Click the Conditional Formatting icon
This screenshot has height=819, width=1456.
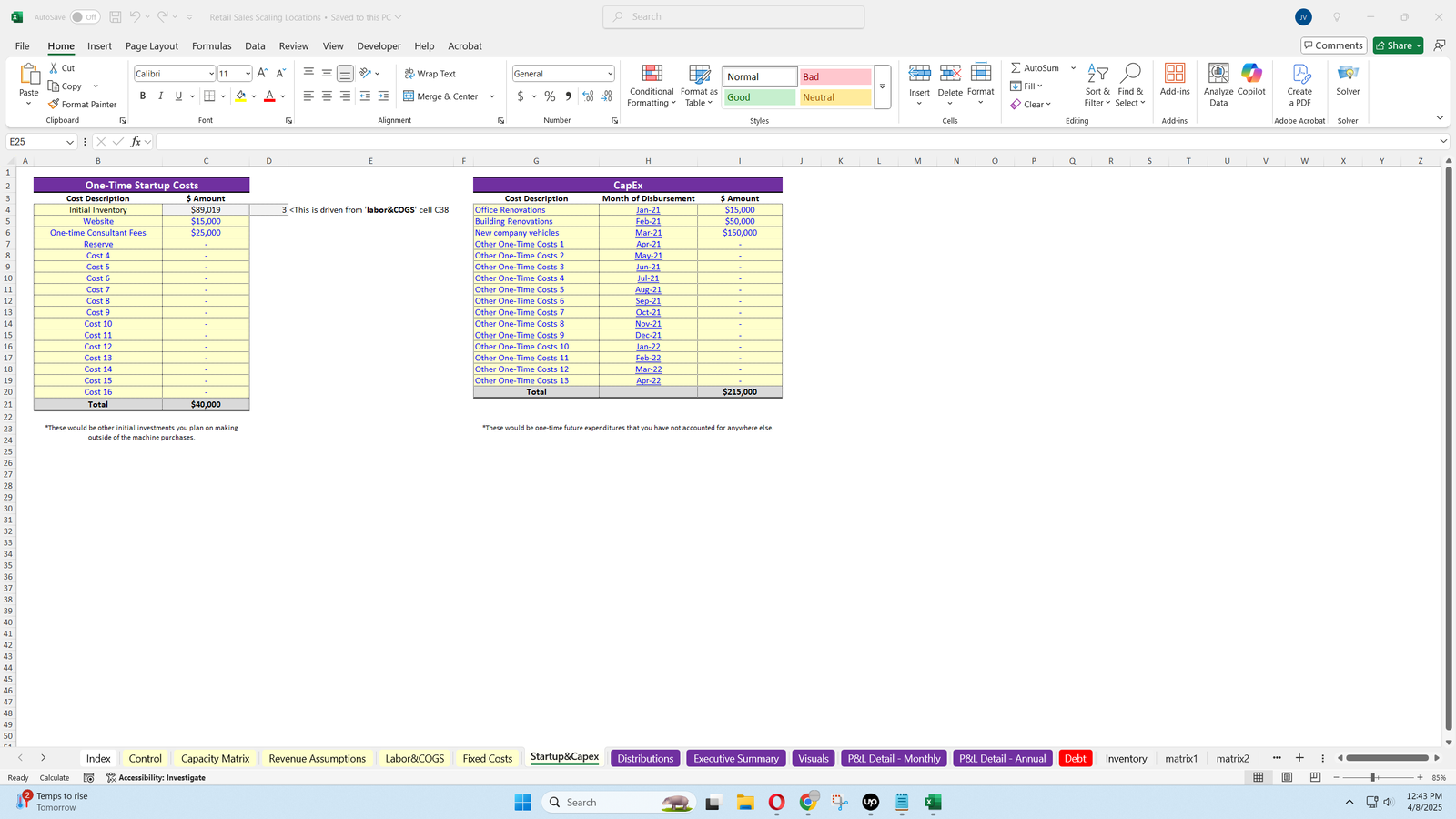[x=652, y=75]
